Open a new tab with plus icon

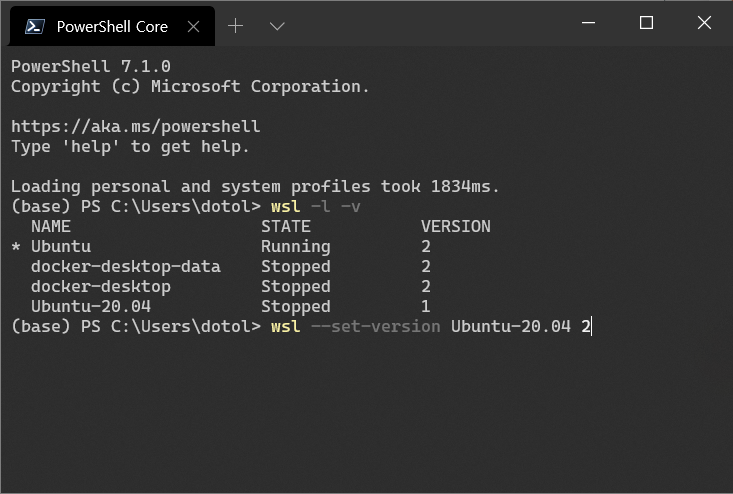[236, 26]
